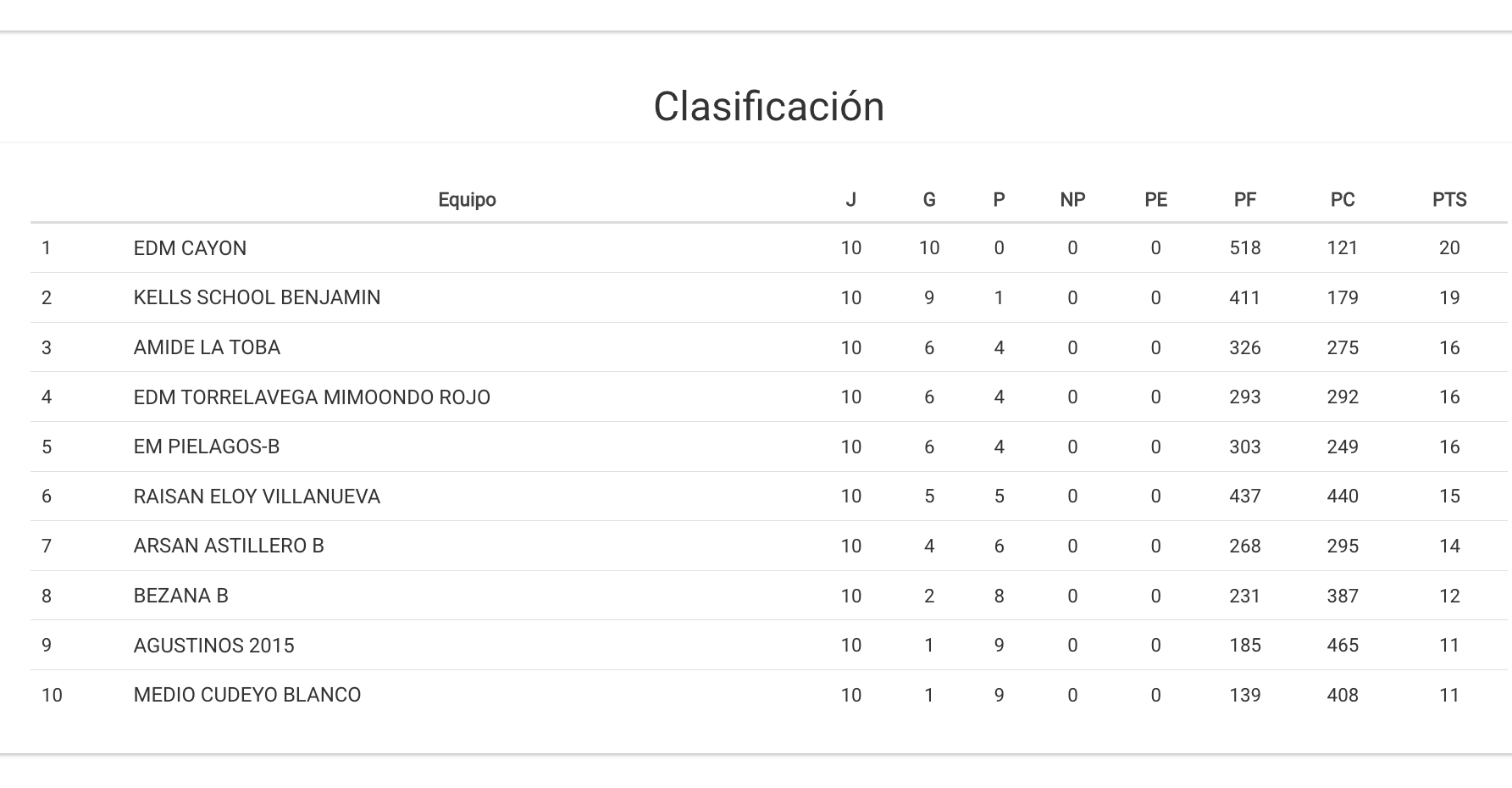This screenshot has width=1512, height=788.
Task: Open RAISAN ELOY VILLANUEVA entry
Action: 257,497
